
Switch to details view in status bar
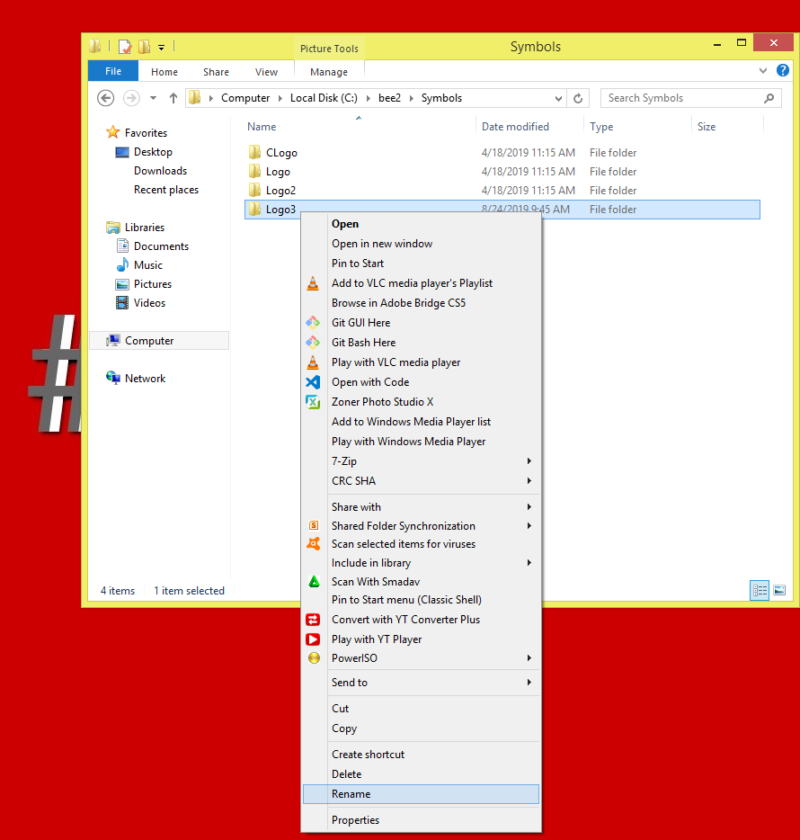pos(759,591)
